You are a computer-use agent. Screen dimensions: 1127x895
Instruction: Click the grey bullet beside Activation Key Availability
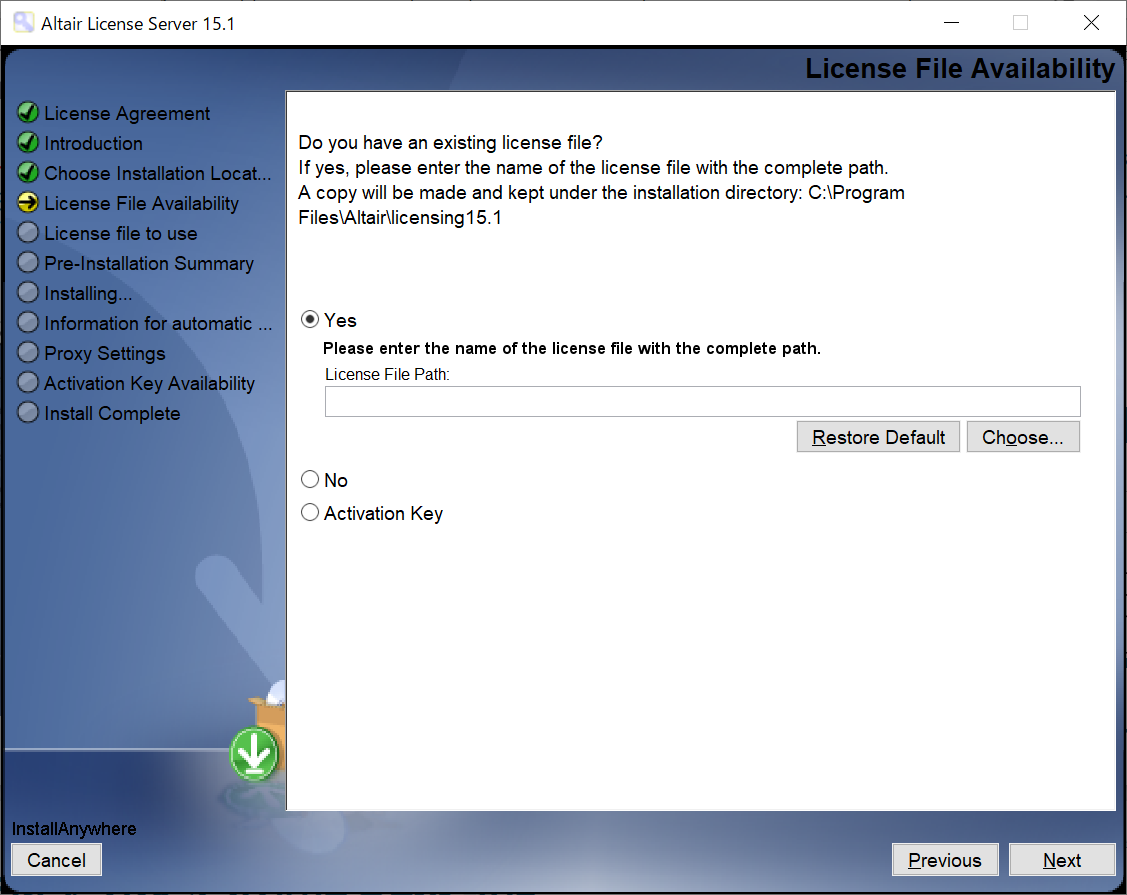click(x=28, y=382)
